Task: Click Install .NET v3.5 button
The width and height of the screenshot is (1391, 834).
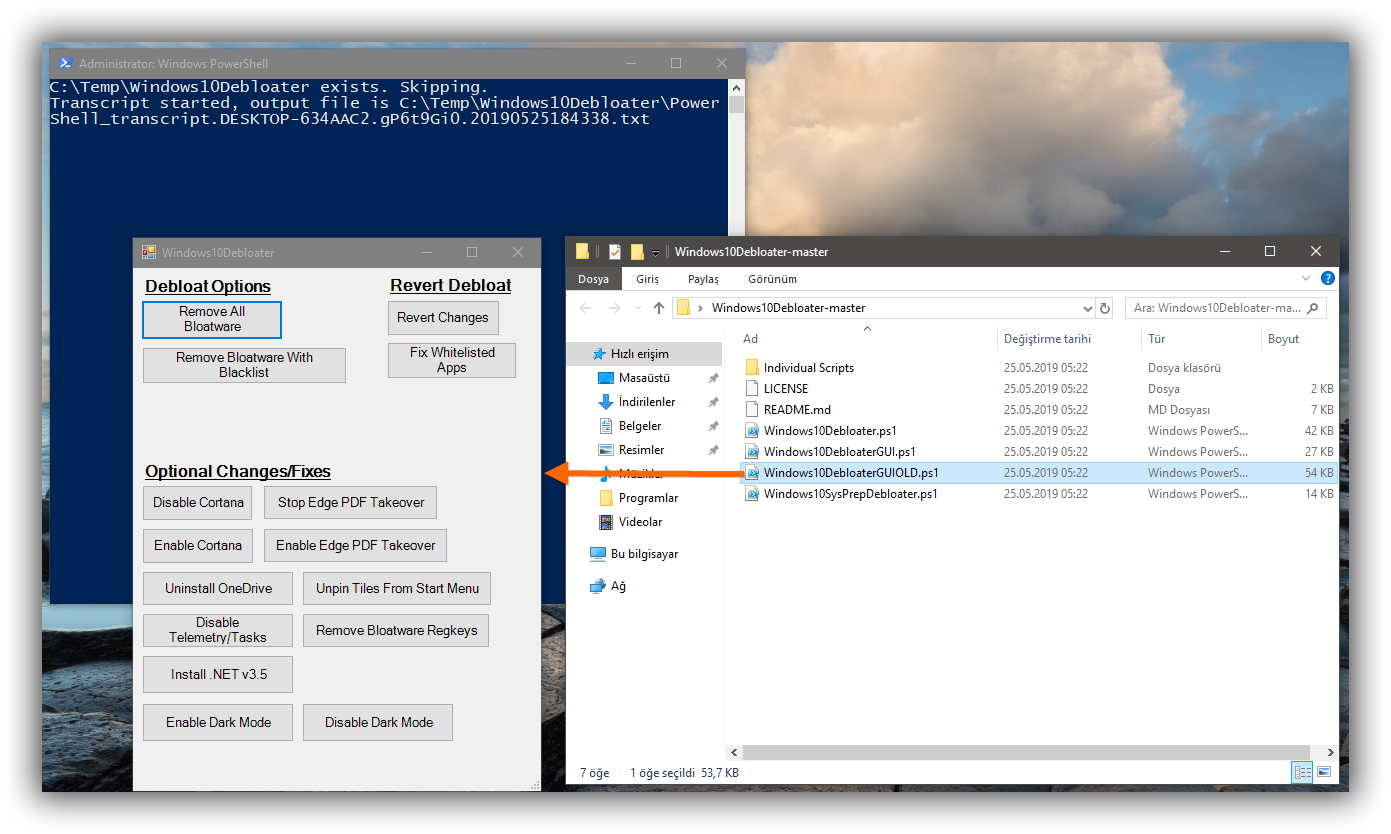Action: point(218,674)
